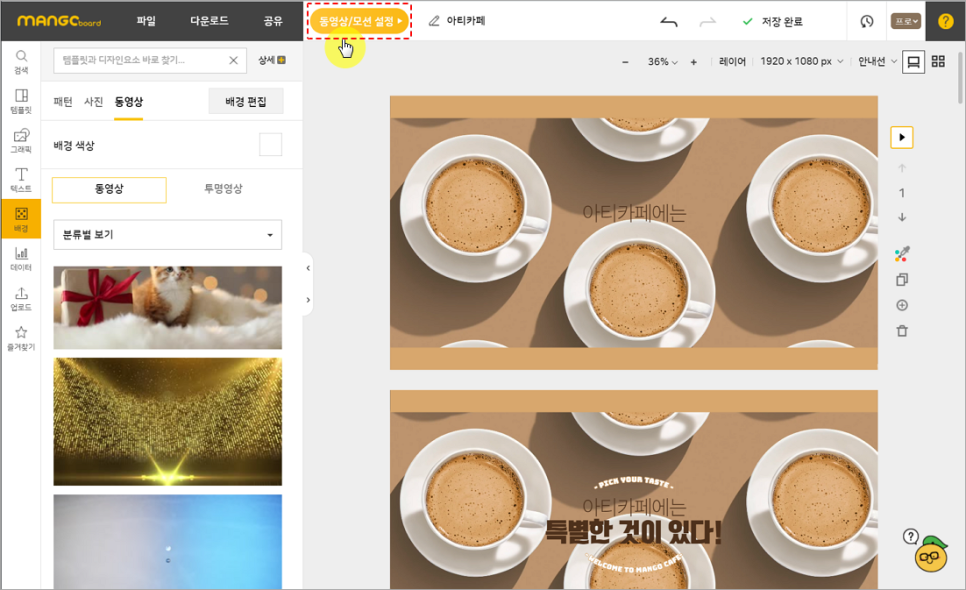The image size is (966, 590).
Task: Select the 아티카페에는 text on first slide
Action: pos(634,213)
